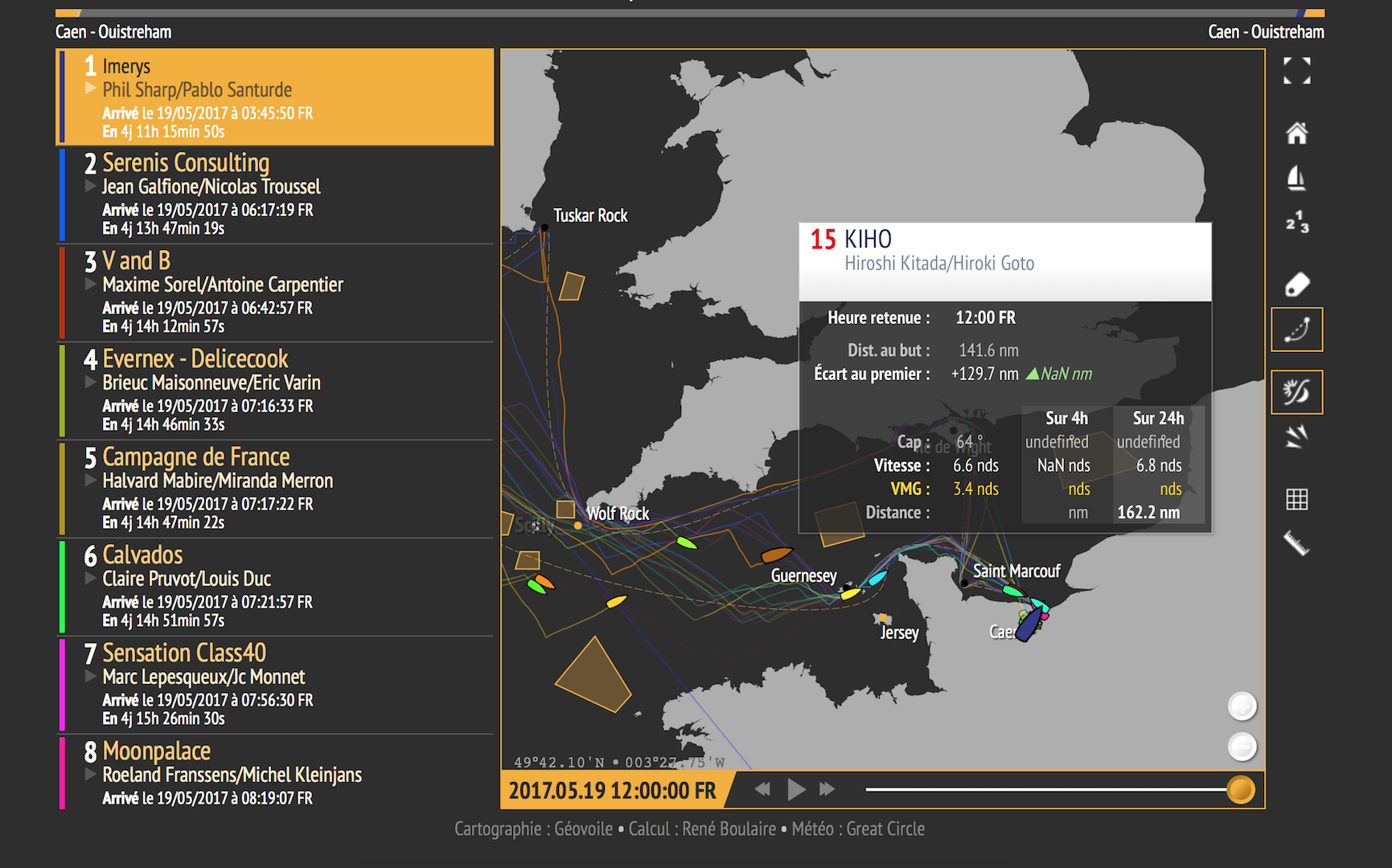1392x868 pixels.
Task: Click the white timeline track midpoint
Action: [1046, 789]
